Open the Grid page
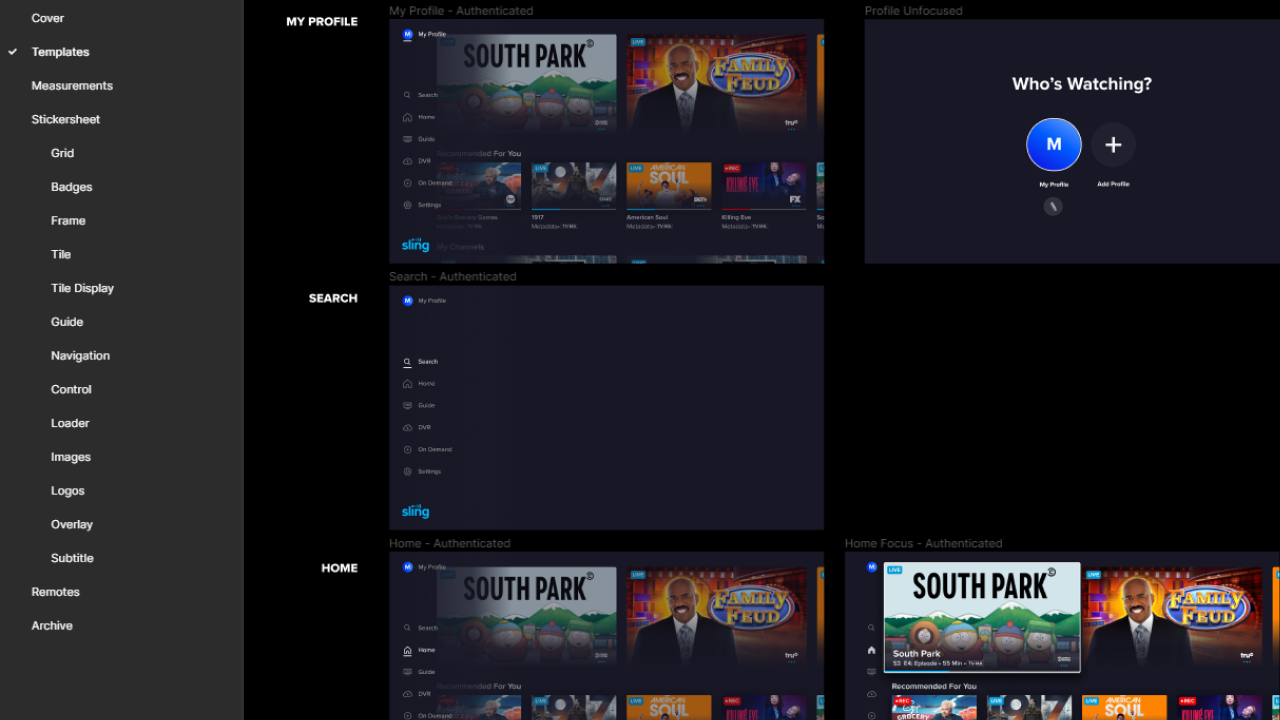 point(62,153)
